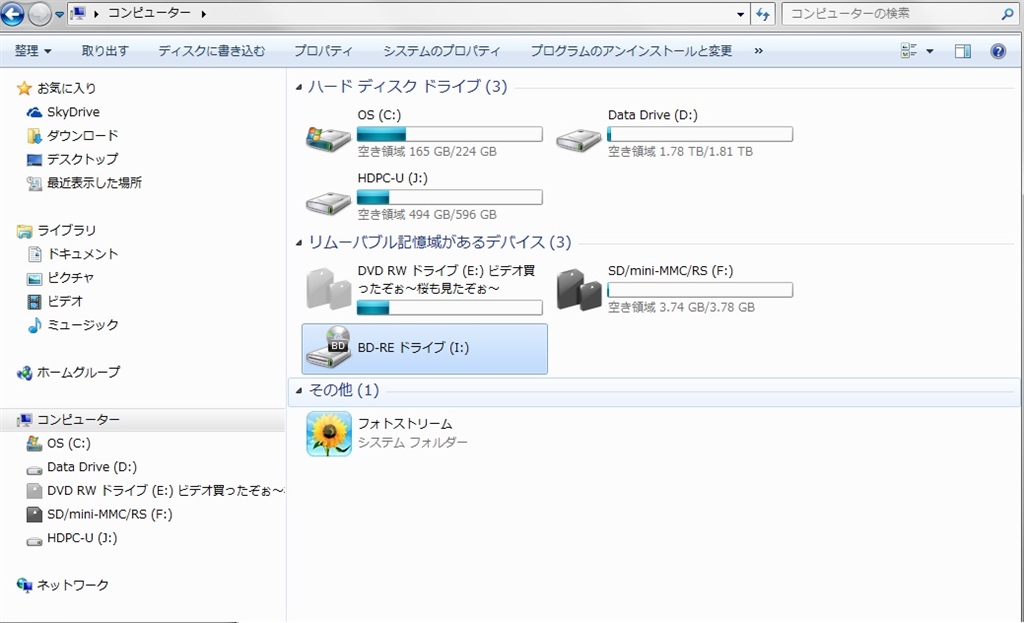Collapse the ハード ディスク ドライブ group

tap(298, 87)
